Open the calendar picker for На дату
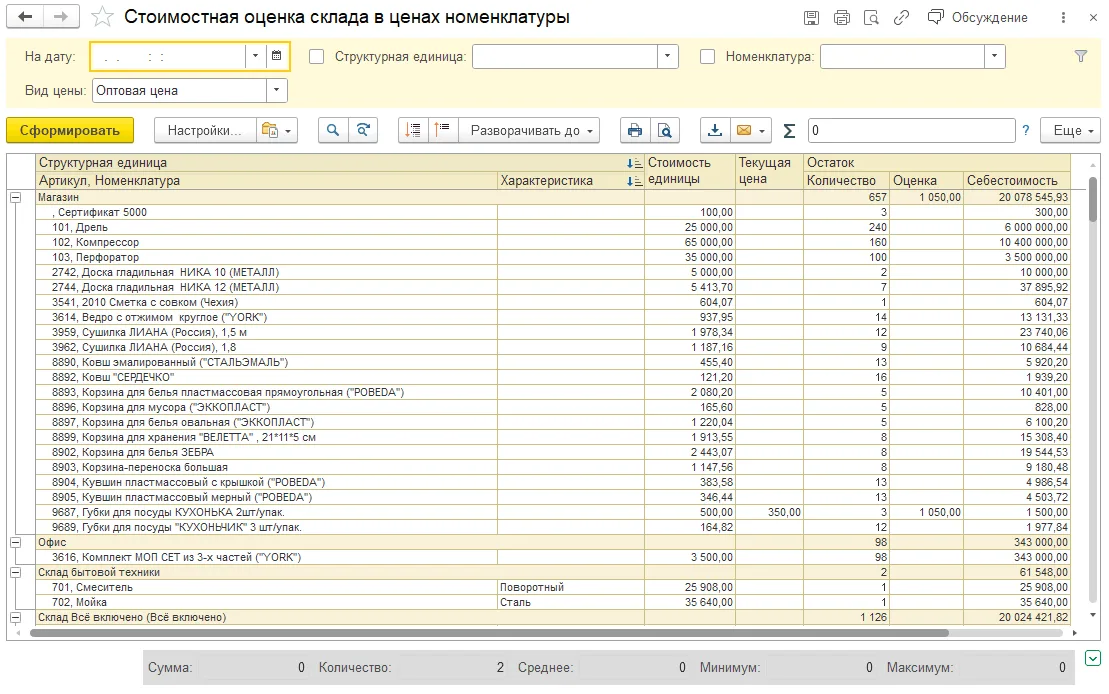 click(277, 56)
